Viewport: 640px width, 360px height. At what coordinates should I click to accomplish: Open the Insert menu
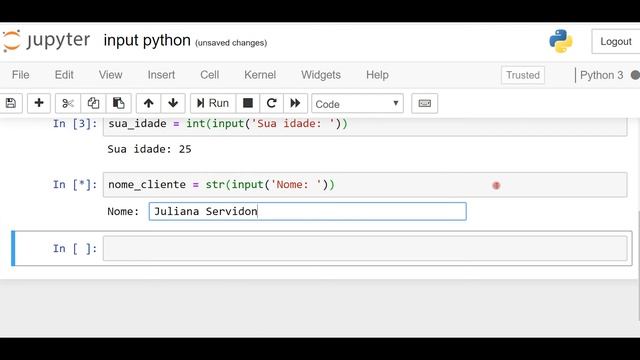pos(161,75)
